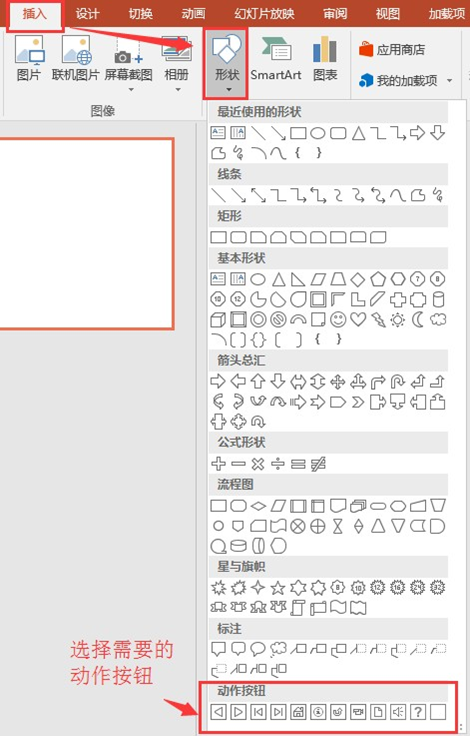470x736 pixels.
Task: Expand the 屏幕截图 screenshot dropdown arrow
Action: point(131,89)
